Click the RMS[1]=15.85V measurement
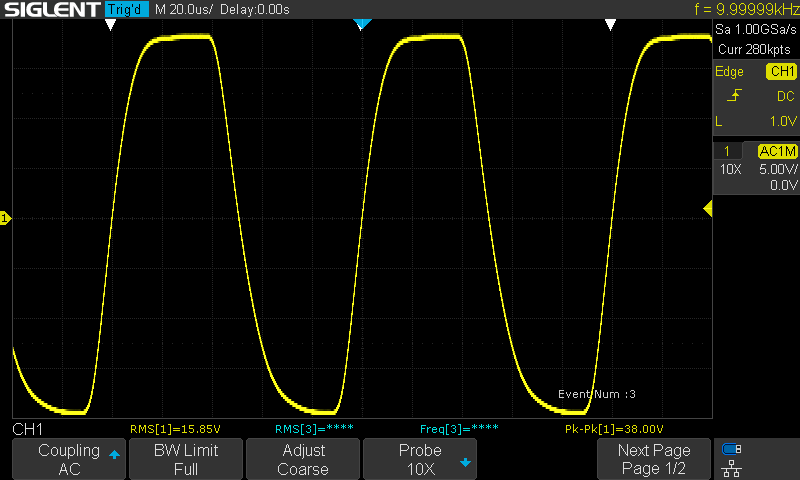 (x=175, y=429)
